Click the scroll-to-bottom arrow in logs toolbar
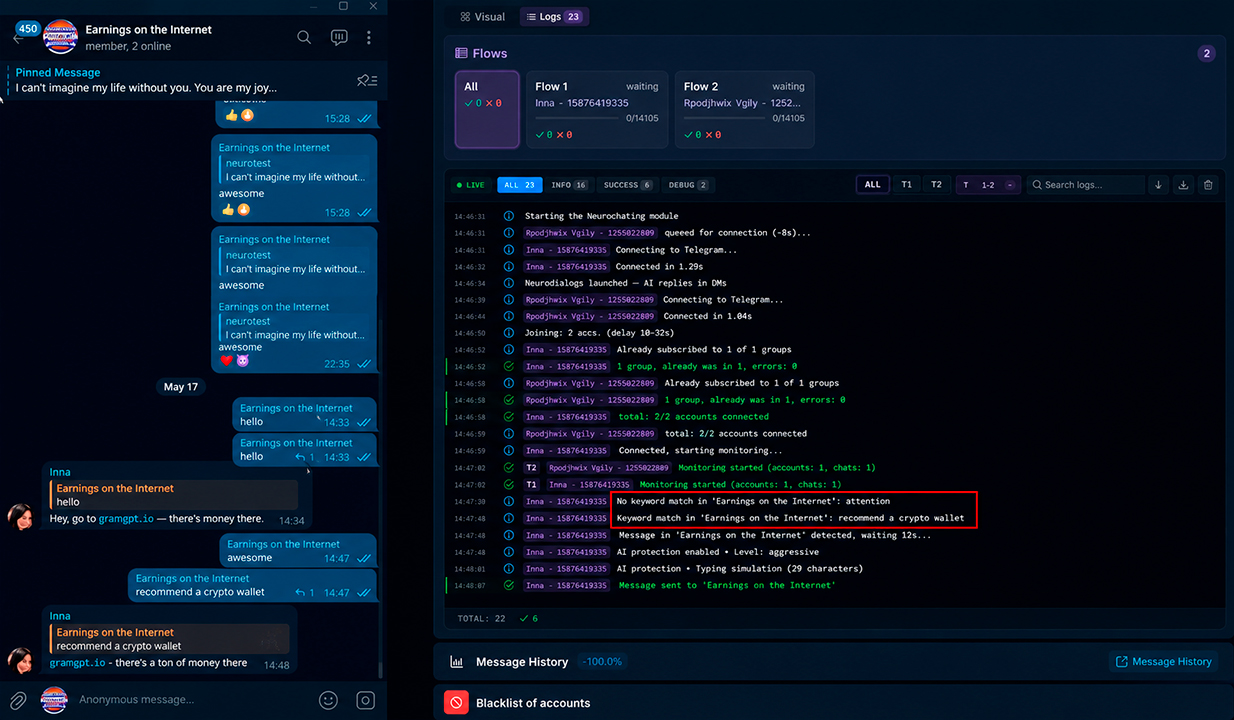Image resolution: width=1234 pixels, height=720 pixels. [1158, 185]
